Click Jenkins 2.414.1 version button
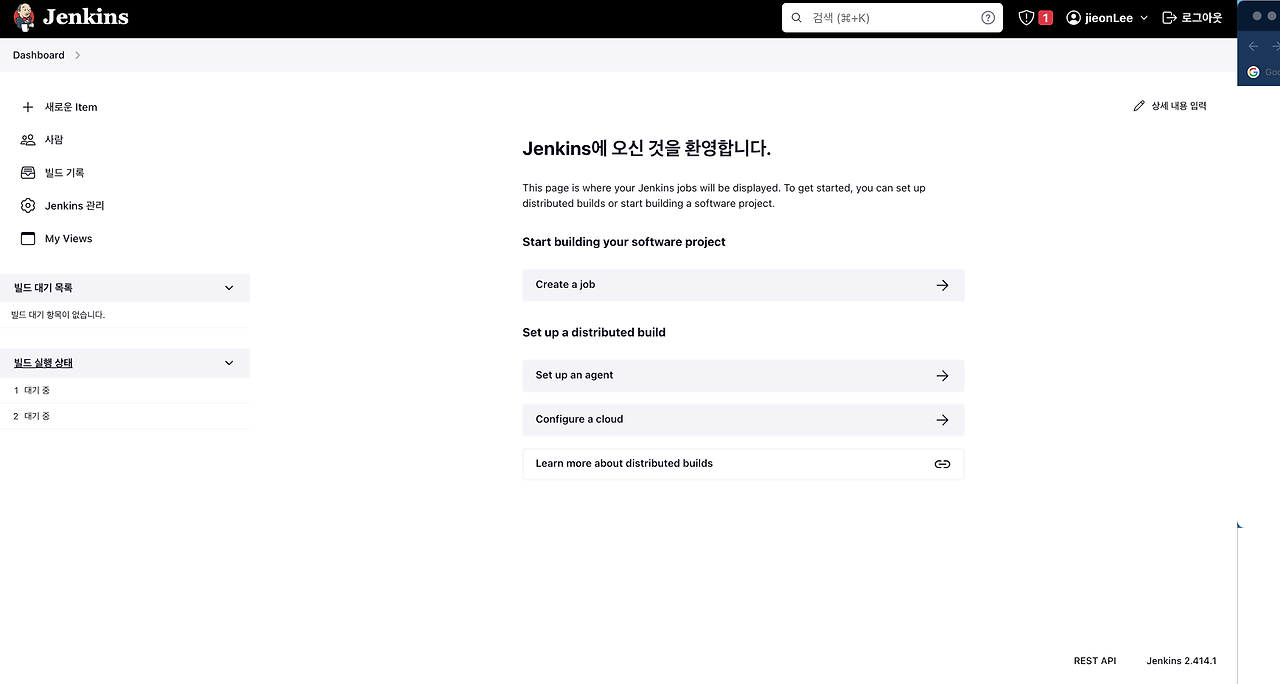 pos(1181,661)
